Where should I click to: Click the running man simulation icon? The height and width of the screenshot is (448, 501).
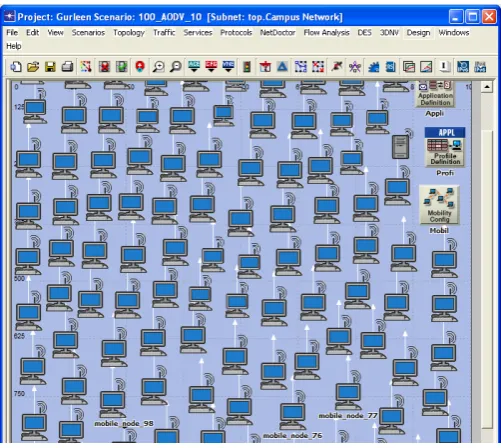point(337,67)
